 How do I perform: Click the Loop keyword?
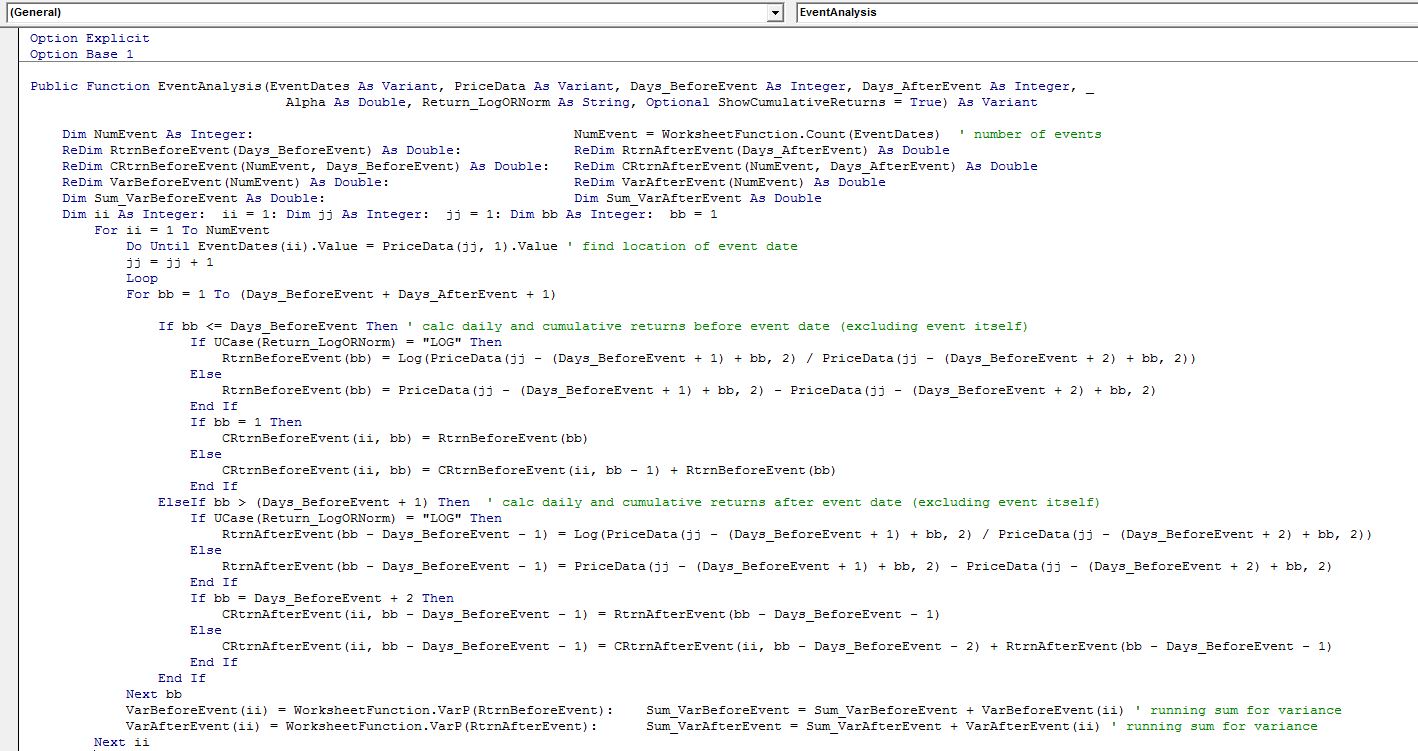[142, 278]
